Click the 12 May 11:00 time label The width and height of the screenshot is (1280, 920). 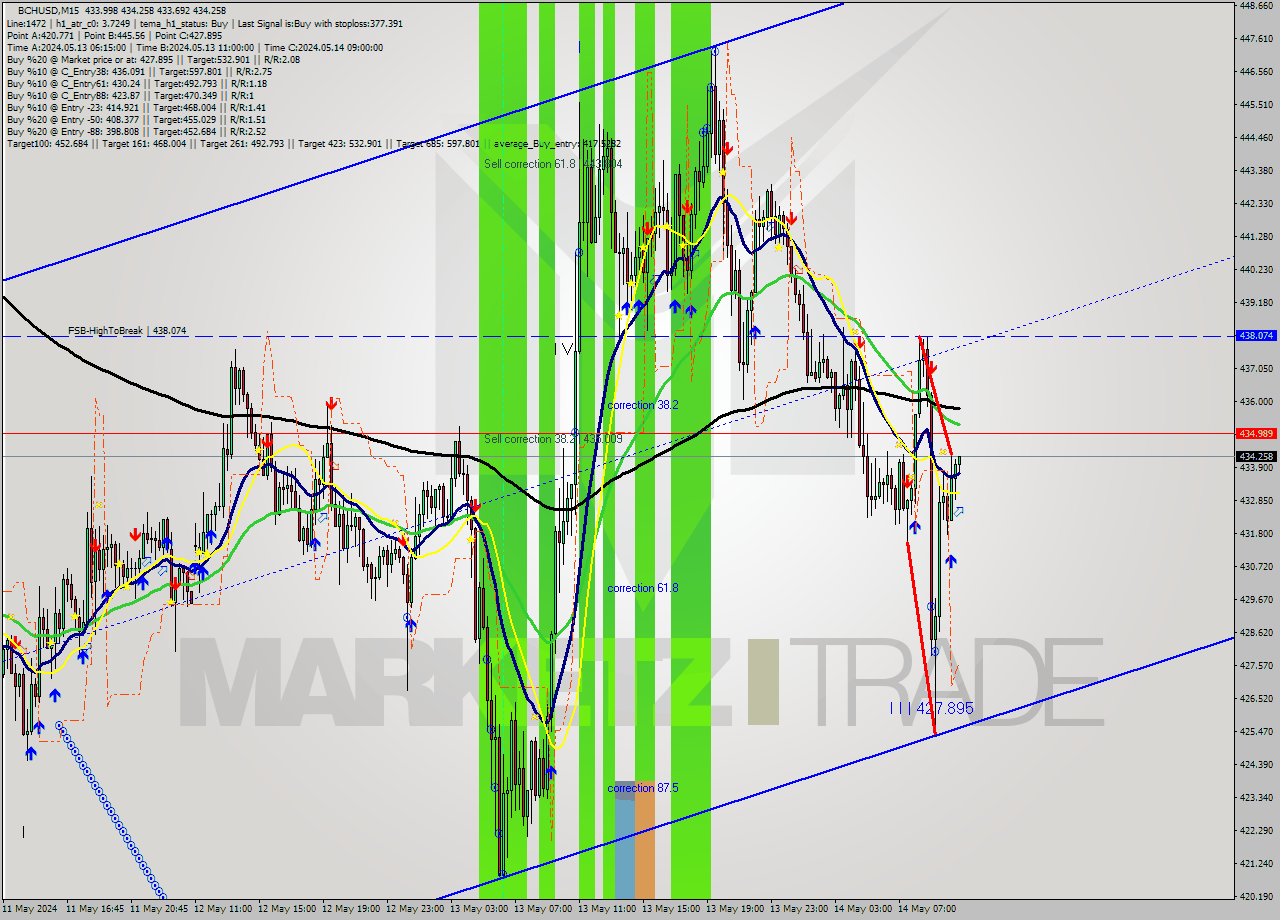[223, 909]
